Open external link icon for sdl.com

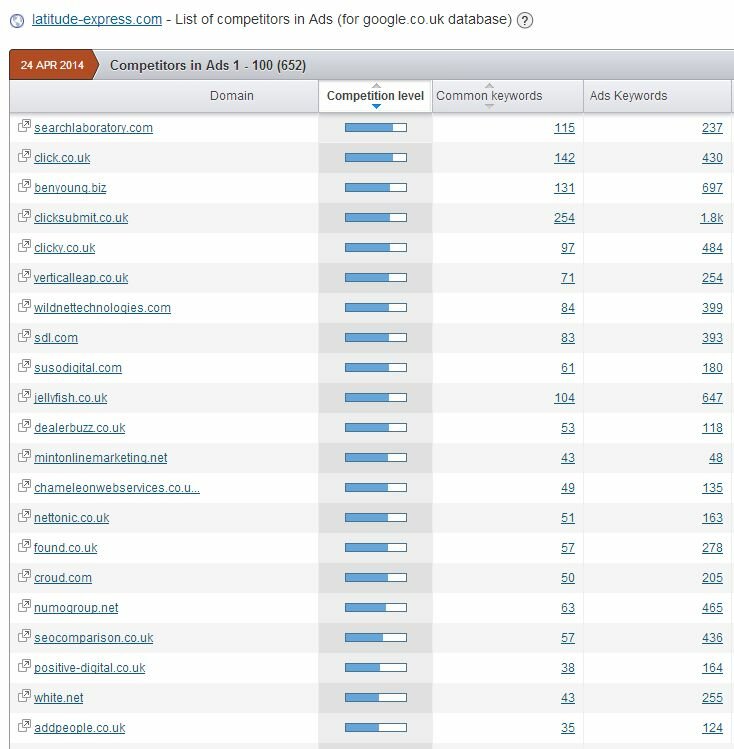[x=24, y=336]
